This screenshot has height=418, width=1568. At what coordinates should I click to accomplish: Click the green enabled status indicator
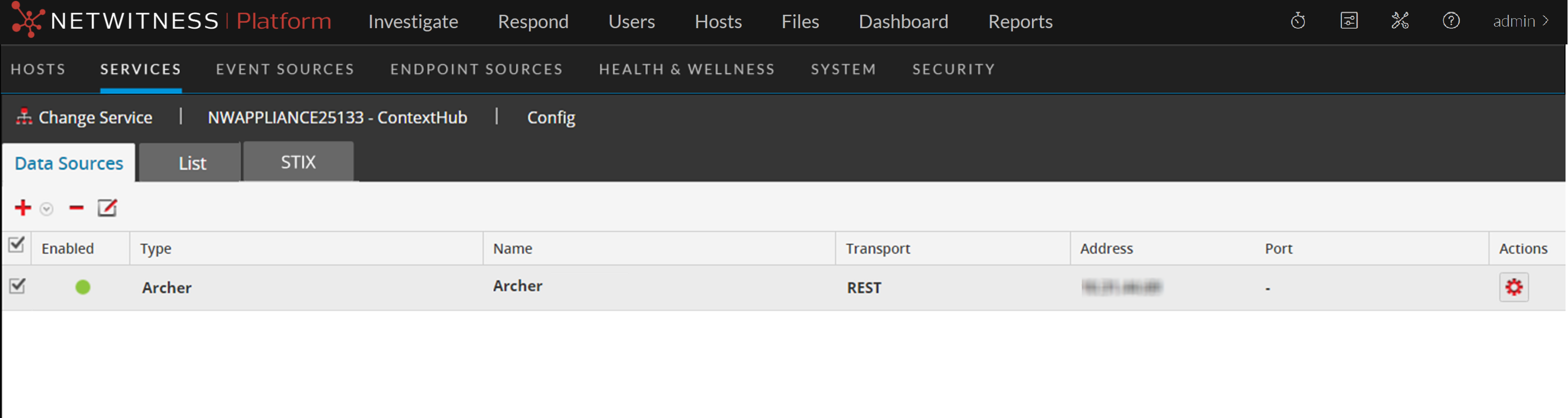pos(83,287)
